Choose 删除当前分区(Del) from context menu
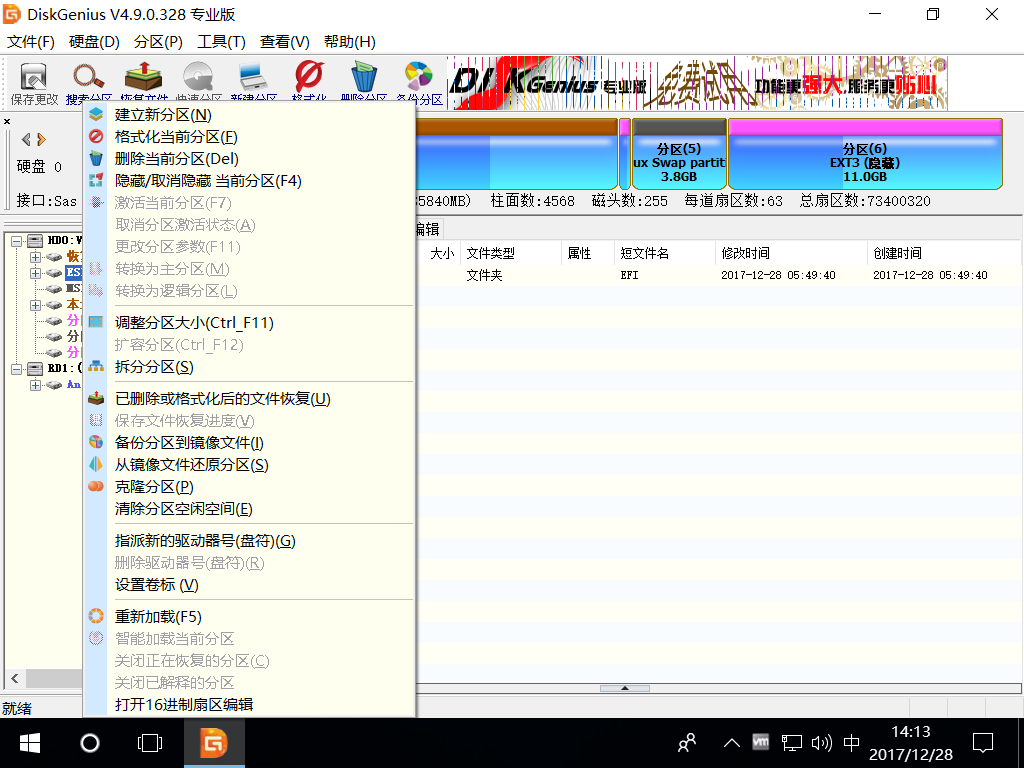Viewport: 1024px width, 768px height. [249, 159]
